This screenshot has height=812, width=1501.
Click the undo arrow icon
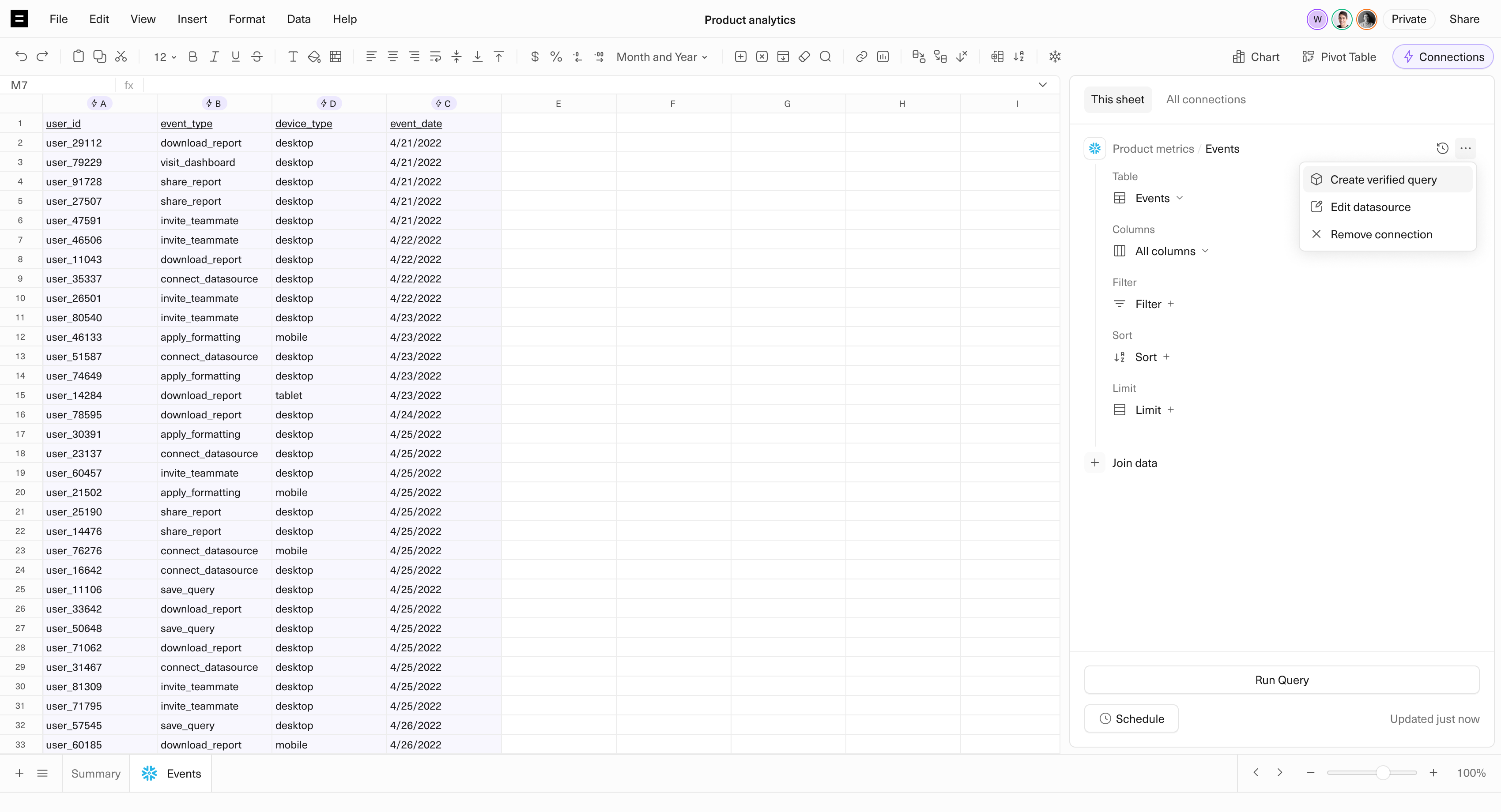click(x=21, y=56)
